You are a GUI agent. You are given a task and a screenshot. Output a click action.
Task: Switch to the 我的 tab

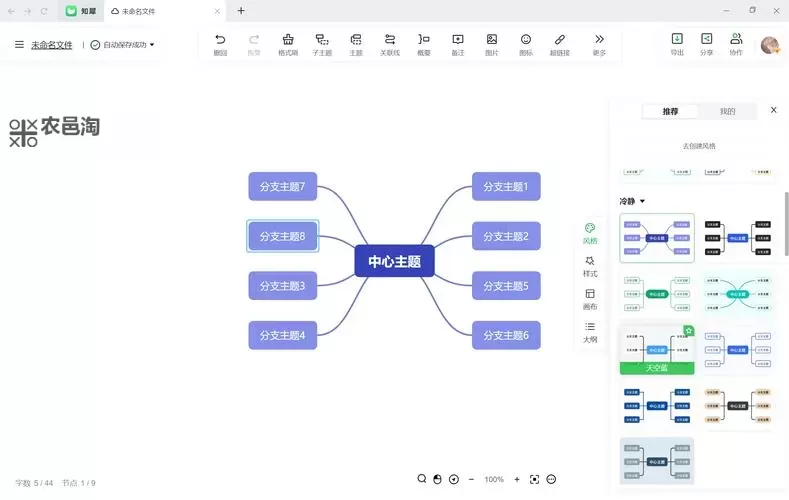[x=727, y=111]
